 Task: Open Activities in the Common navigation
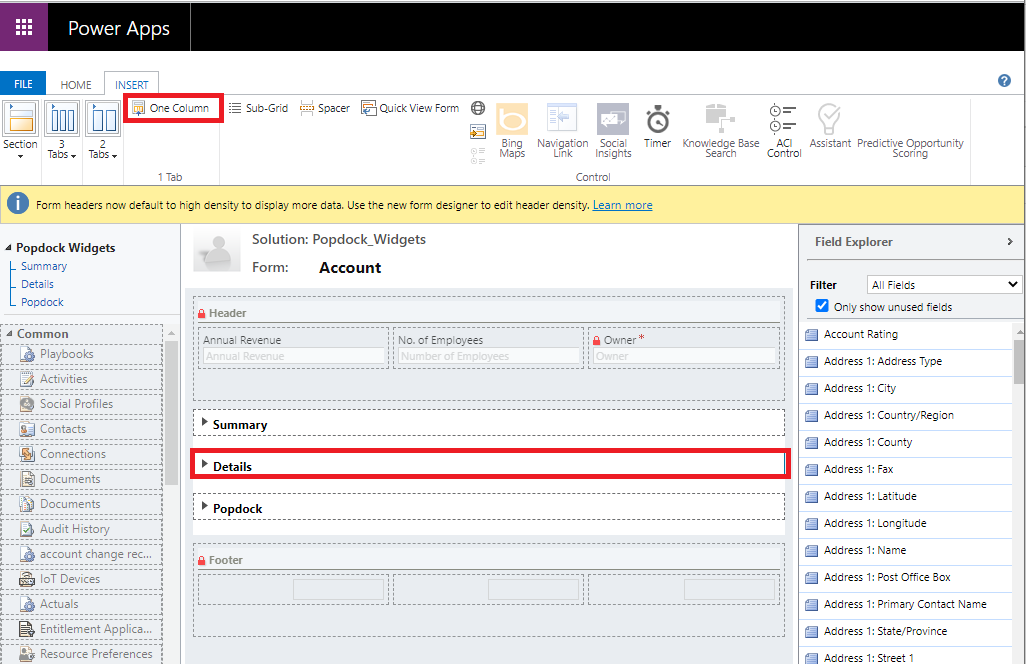[82, 379]
